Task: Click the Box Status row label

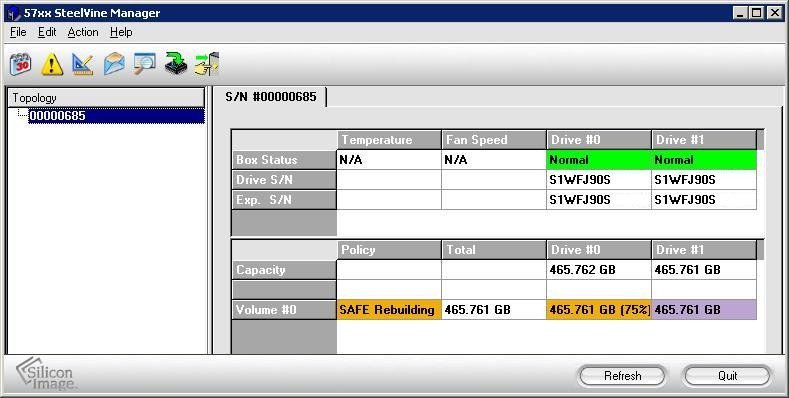Action: (284, 160)
